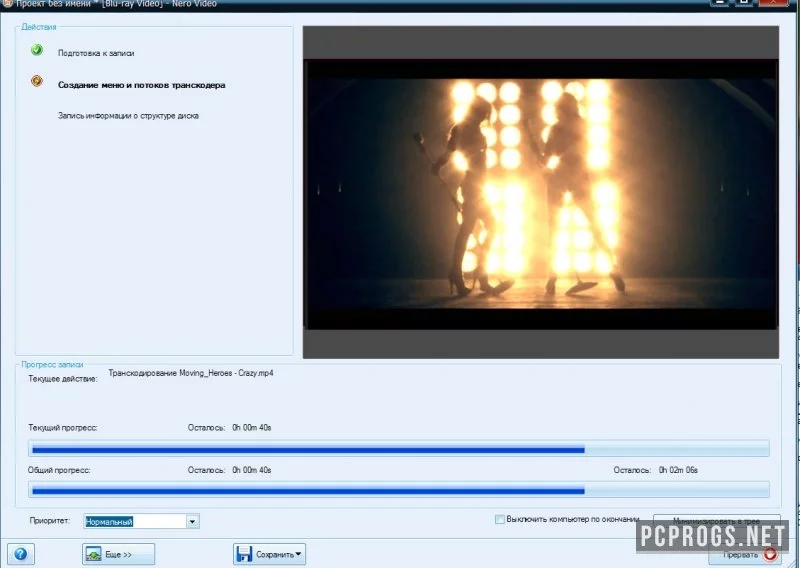Click the 0h 02m 06s remaining time
Viewport: 800px width, 568px height.
(x=678, y=470)
